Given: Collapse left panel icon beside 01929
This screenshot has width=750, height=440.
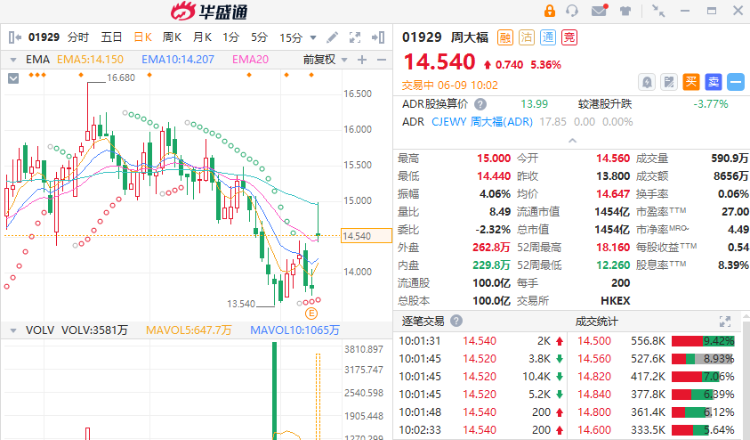Looking at the screenshot, I should coord(15,37).
